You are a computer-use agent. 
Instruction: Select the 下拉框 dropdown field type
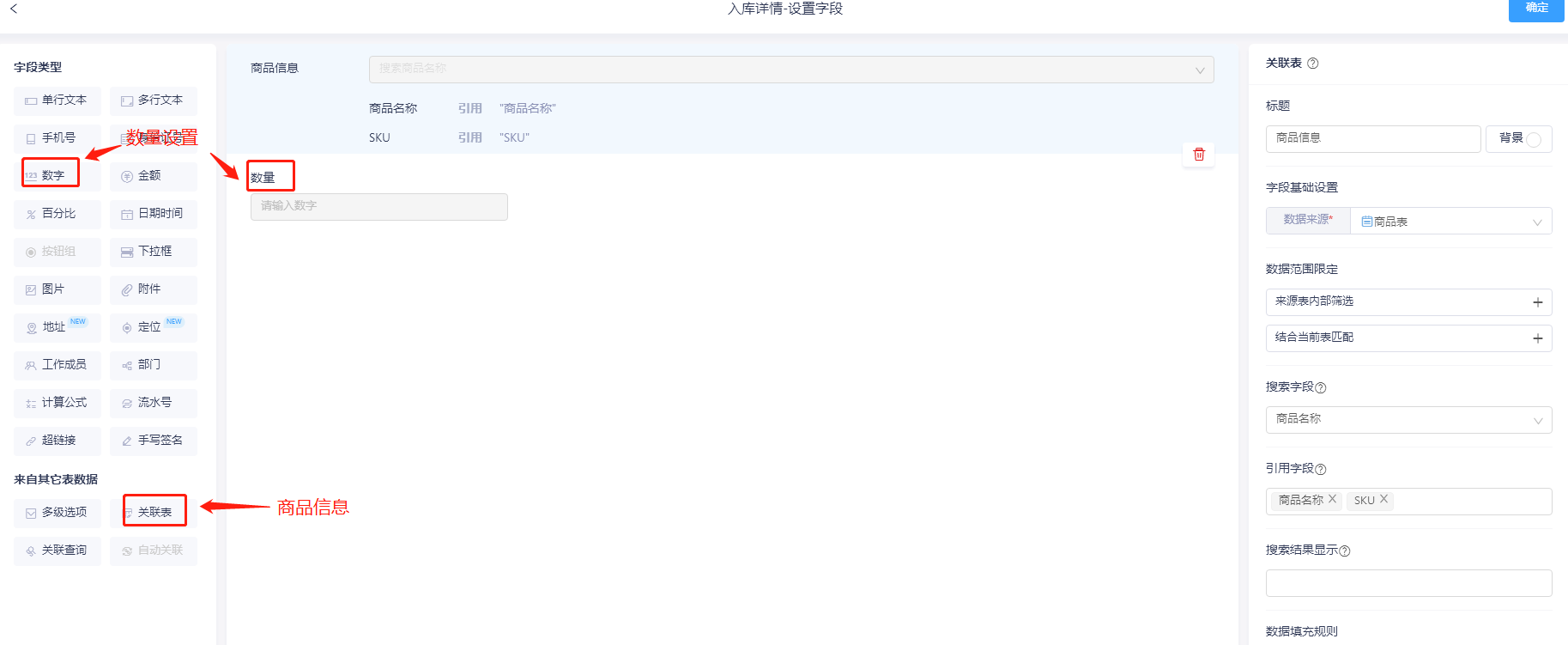point(154,252)
